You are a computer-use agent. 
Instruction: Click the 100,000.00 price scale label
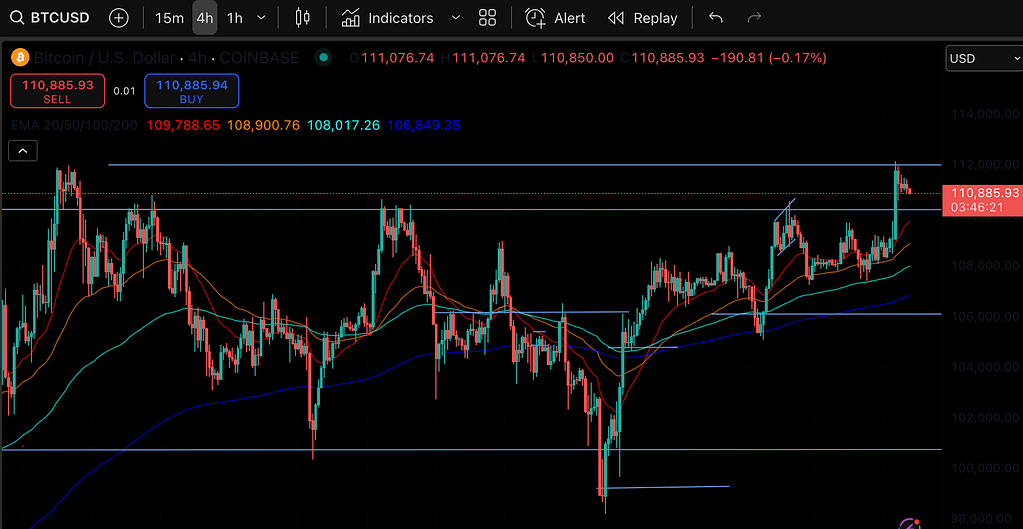(985, 468)
